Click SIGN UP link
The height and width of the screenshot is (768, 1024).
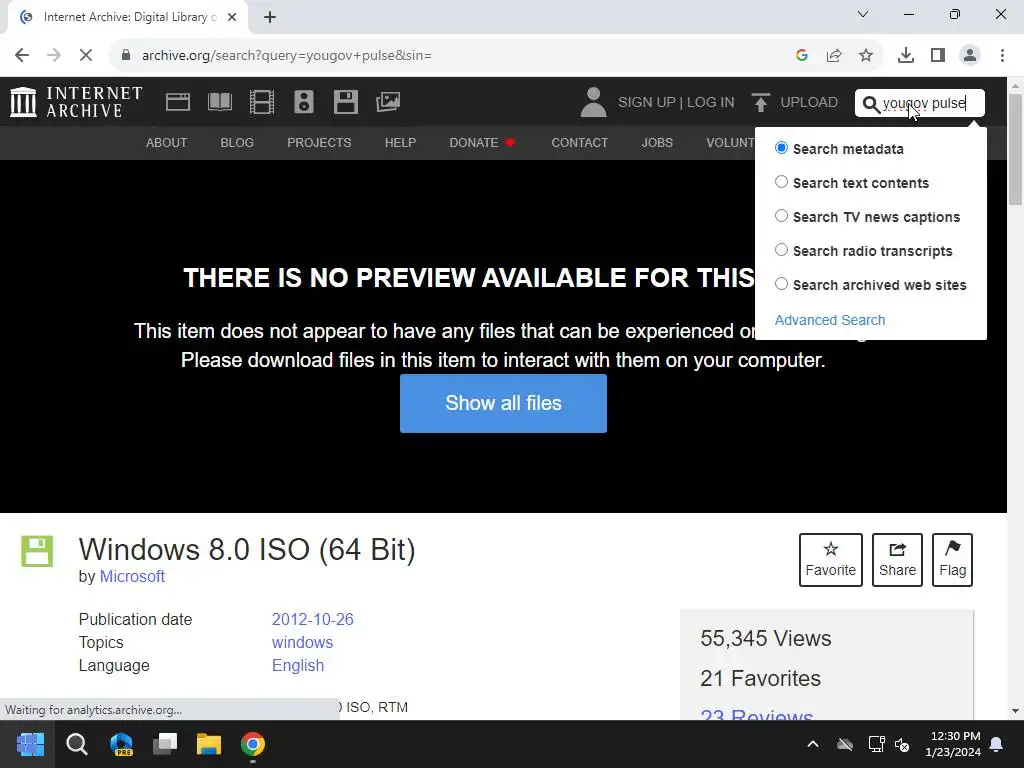pos(647,103)
